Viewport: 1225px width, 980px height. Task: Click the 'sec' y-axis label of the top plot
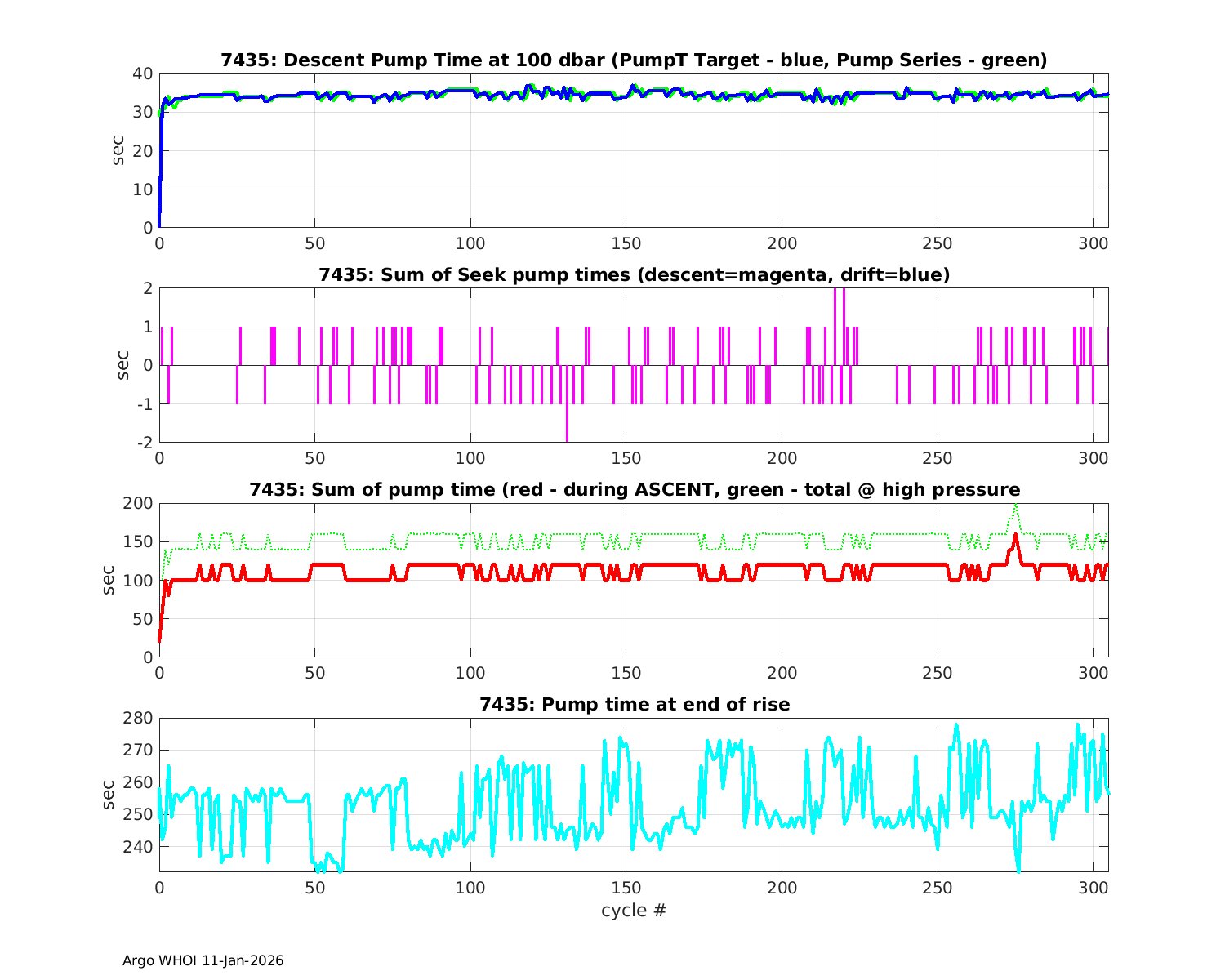118,150
